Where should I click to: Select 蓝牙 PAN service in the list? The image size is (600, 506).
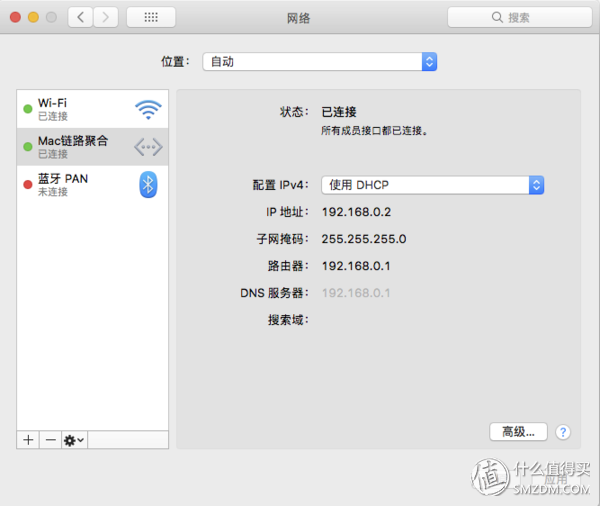tap(93, 184)
